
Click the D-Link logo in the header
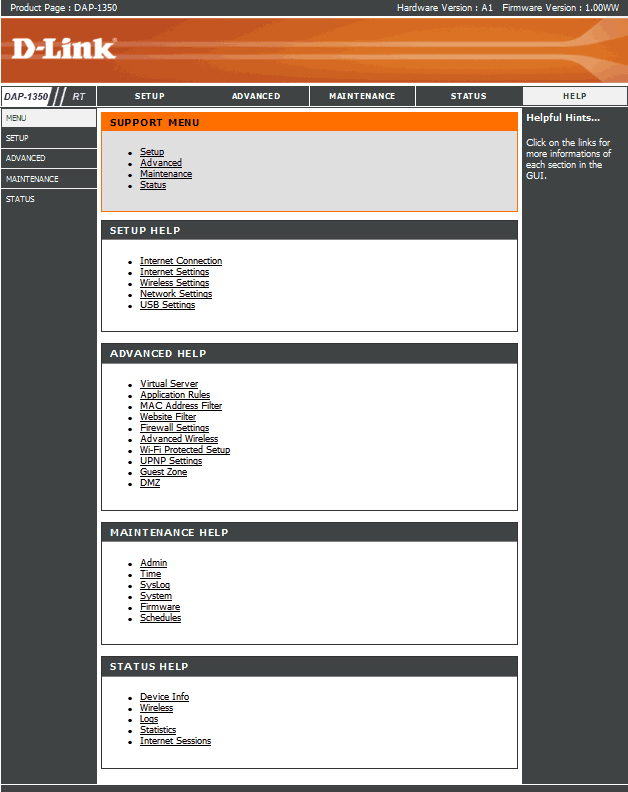[x=64, y=48]
